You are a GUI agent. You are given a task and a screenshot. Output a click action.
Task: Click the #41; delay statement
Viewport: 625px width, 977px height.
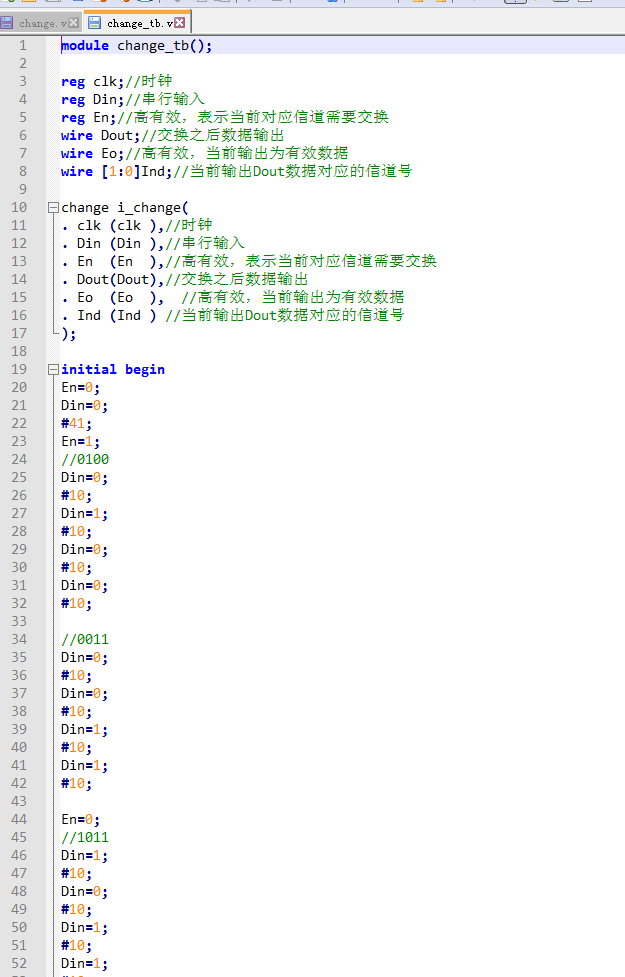point(74,423)
